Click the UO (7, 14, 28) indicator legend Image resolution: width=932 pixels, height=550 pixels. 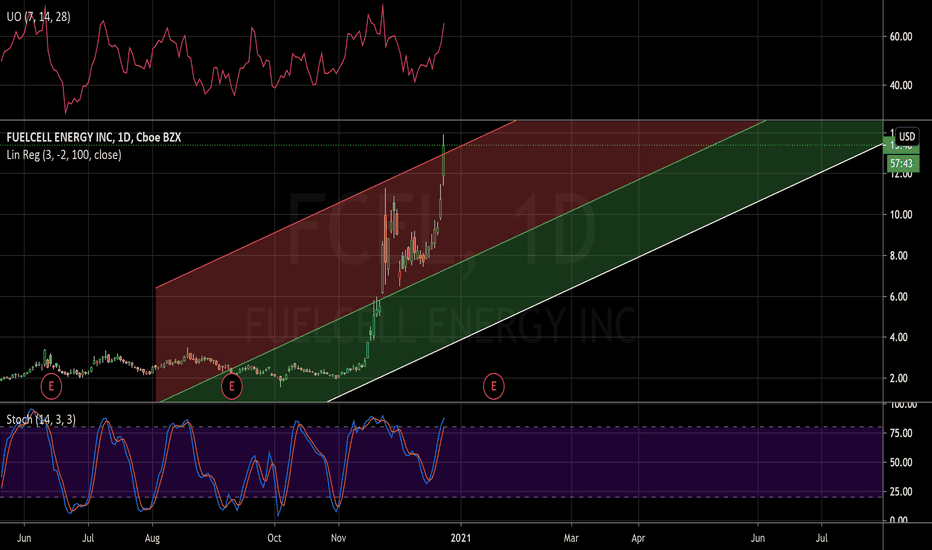pos(39,17)
